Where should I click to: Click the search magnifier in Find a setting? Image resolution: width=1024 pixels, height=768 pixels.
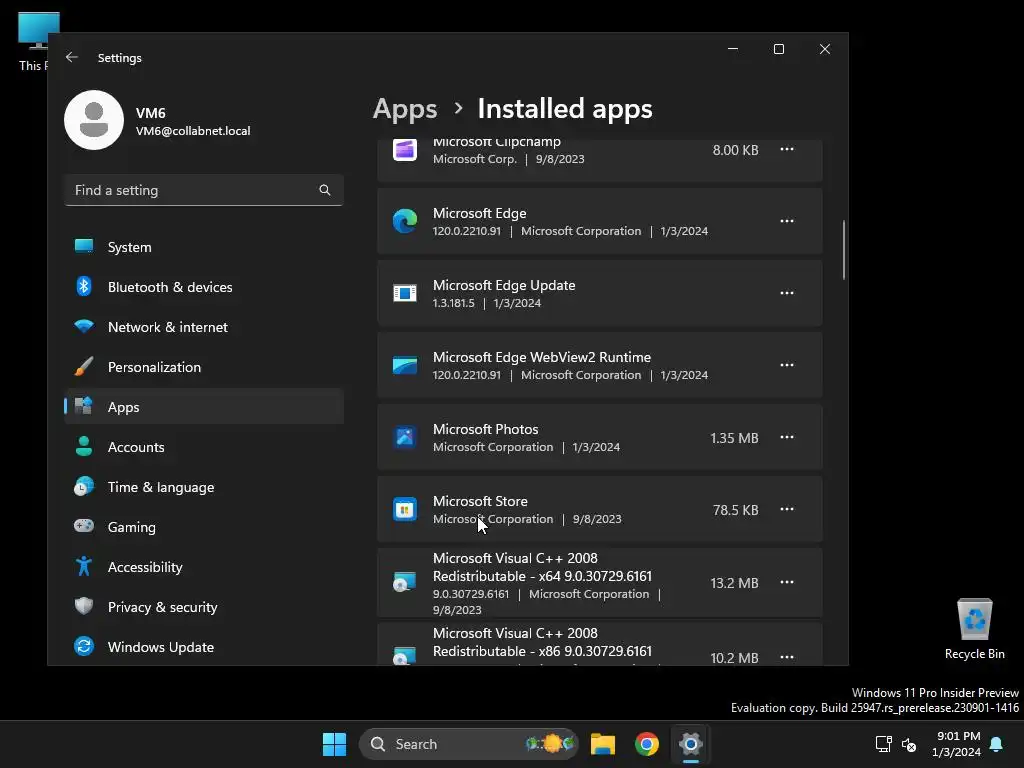[325, 190]
